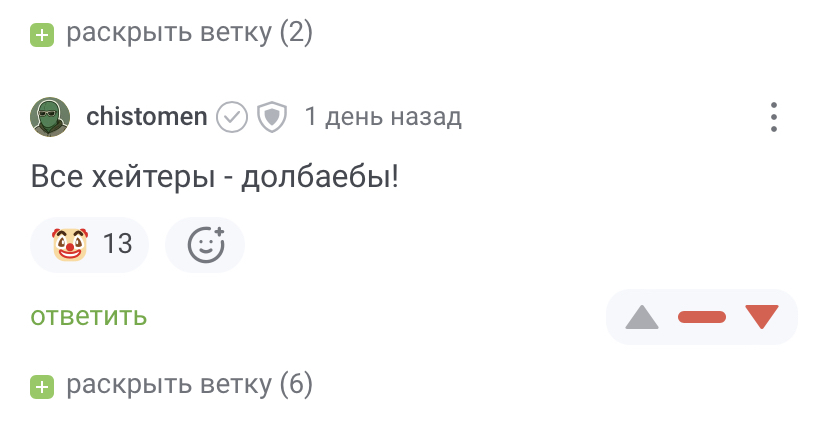Click the green plus icon beside branch (6)
This screenshot has width=828, height=423.
[41, 385]
